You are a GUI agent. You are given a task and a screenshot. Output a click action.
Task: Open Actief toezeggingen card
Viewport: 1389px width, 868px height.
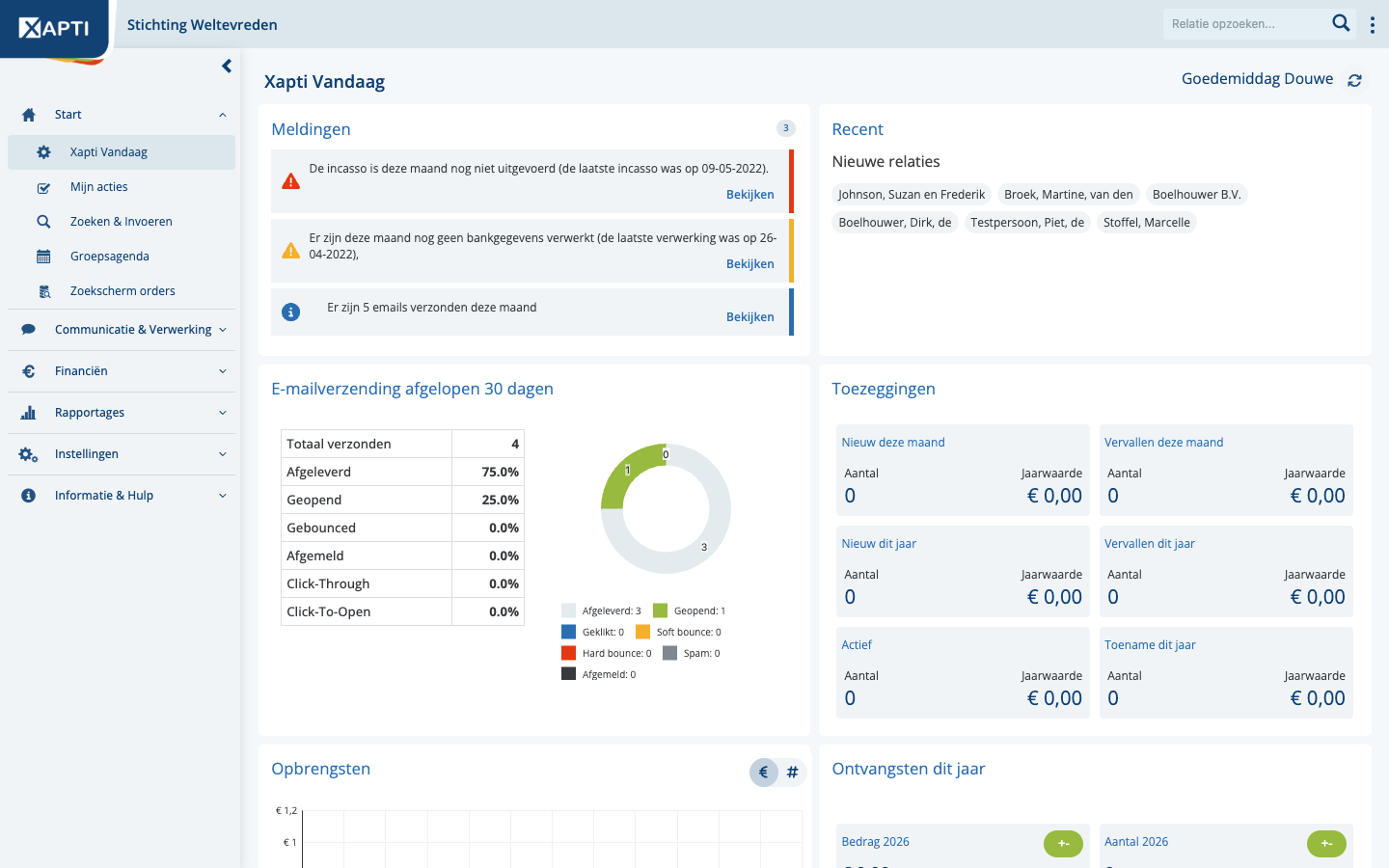pyautogui.click(x=963, y=673)
